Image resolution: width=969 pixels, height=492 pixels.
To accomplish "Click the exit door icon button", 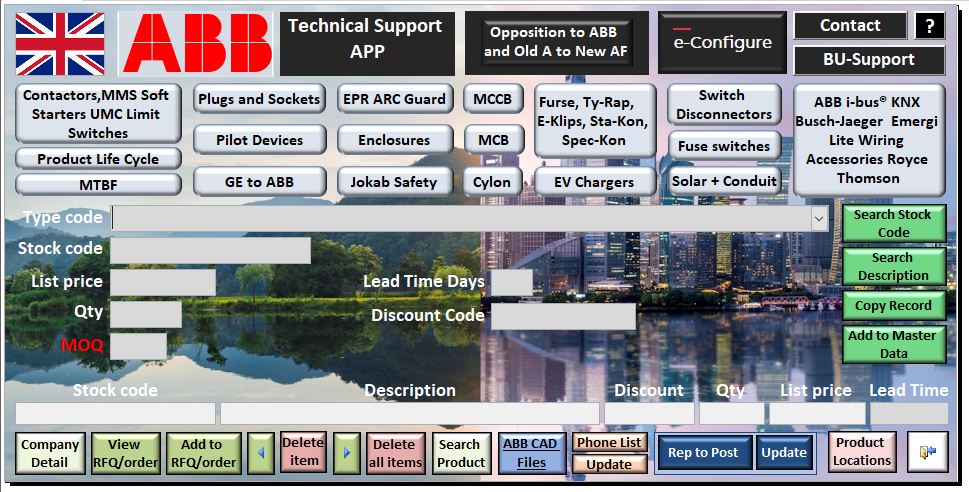I will coord(928,452).
